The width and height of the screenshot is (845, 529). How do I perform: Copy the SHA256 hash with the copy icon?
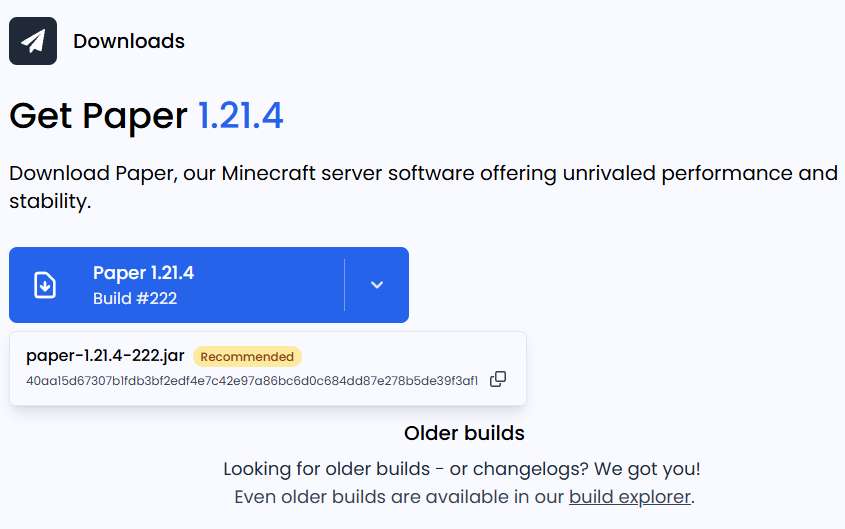(498, 379)
